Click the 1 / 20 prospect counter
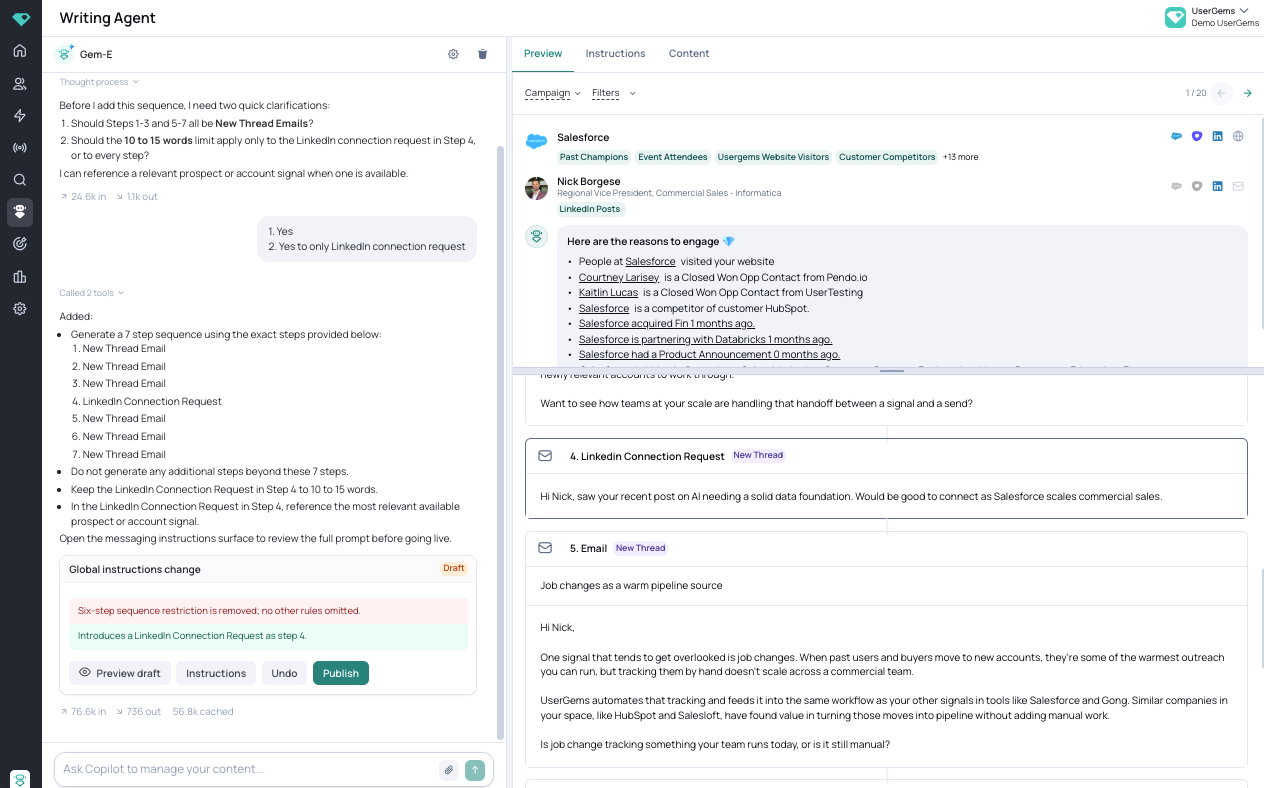Screen dimensions: 1264x788 pyautogui.click(x=1196, y=93)
